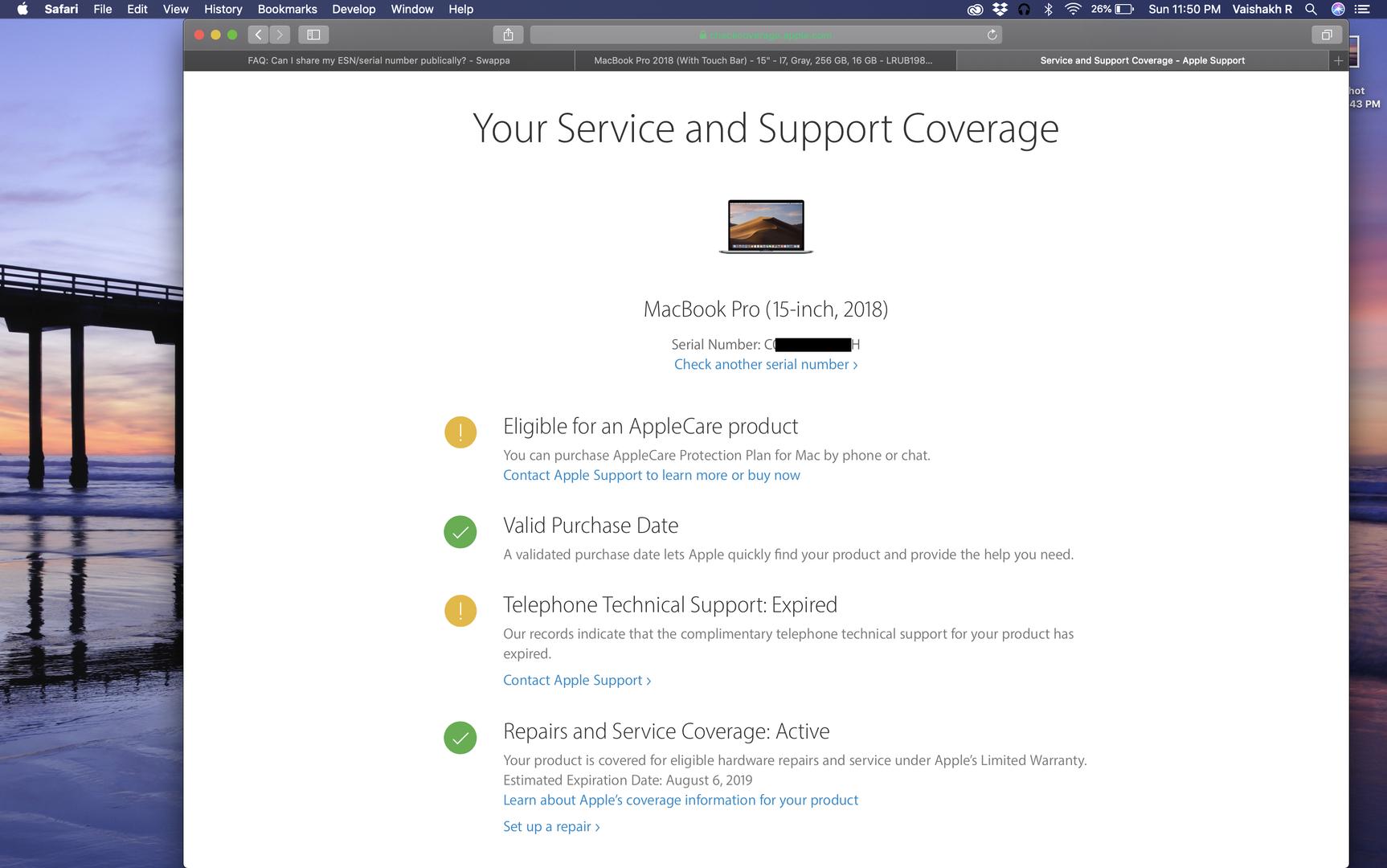Click the Contact Apple Support link under Telephone Support
The width and height of the screenshot is (1387, 868).
(x=577, y=680)
